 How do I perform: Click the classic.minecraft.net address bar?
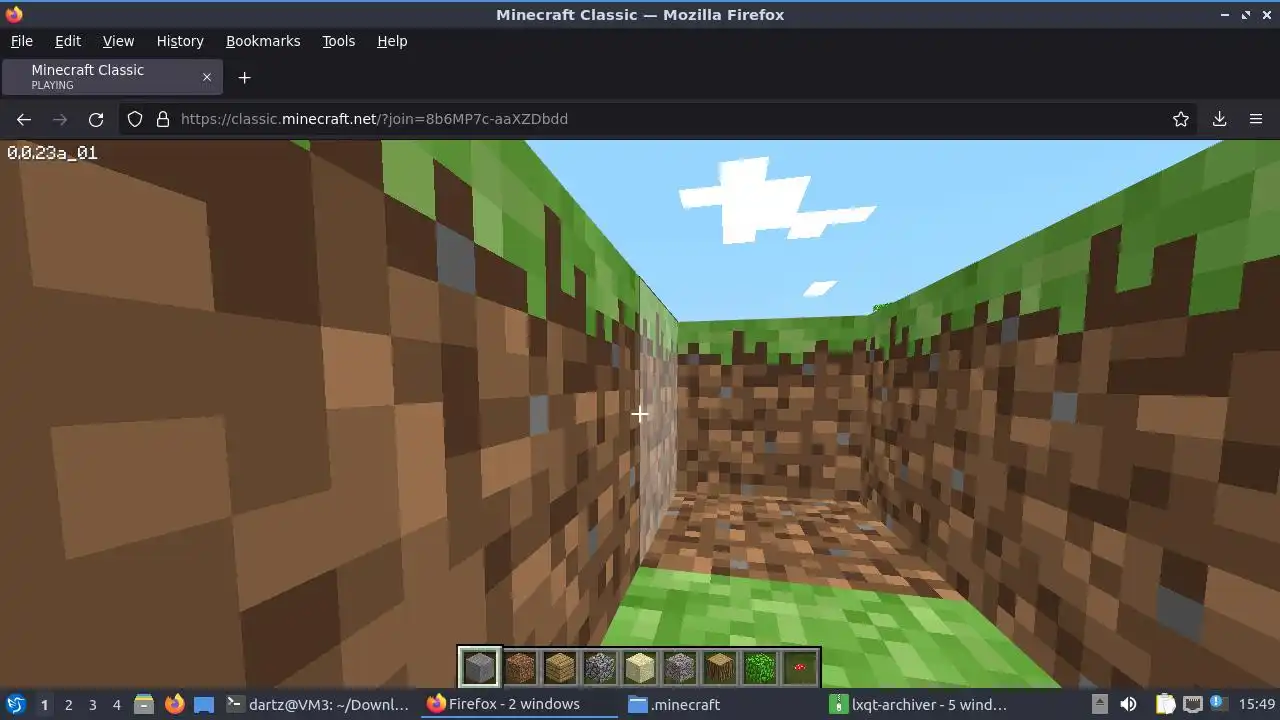coord(660,119)
